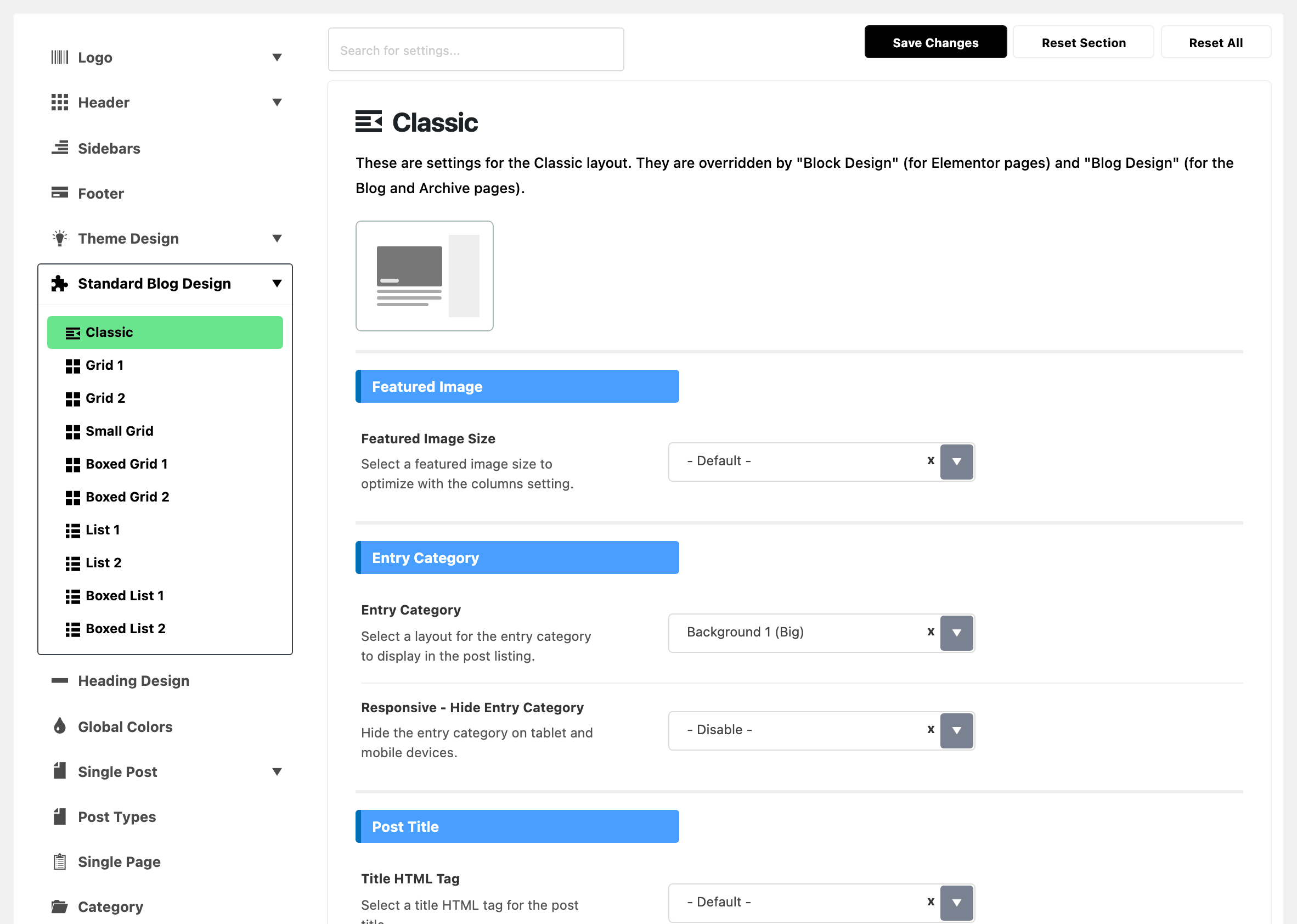Click the Sidebars icon
This screenshot has width=1297, height=924.
(x=60, y=148)
